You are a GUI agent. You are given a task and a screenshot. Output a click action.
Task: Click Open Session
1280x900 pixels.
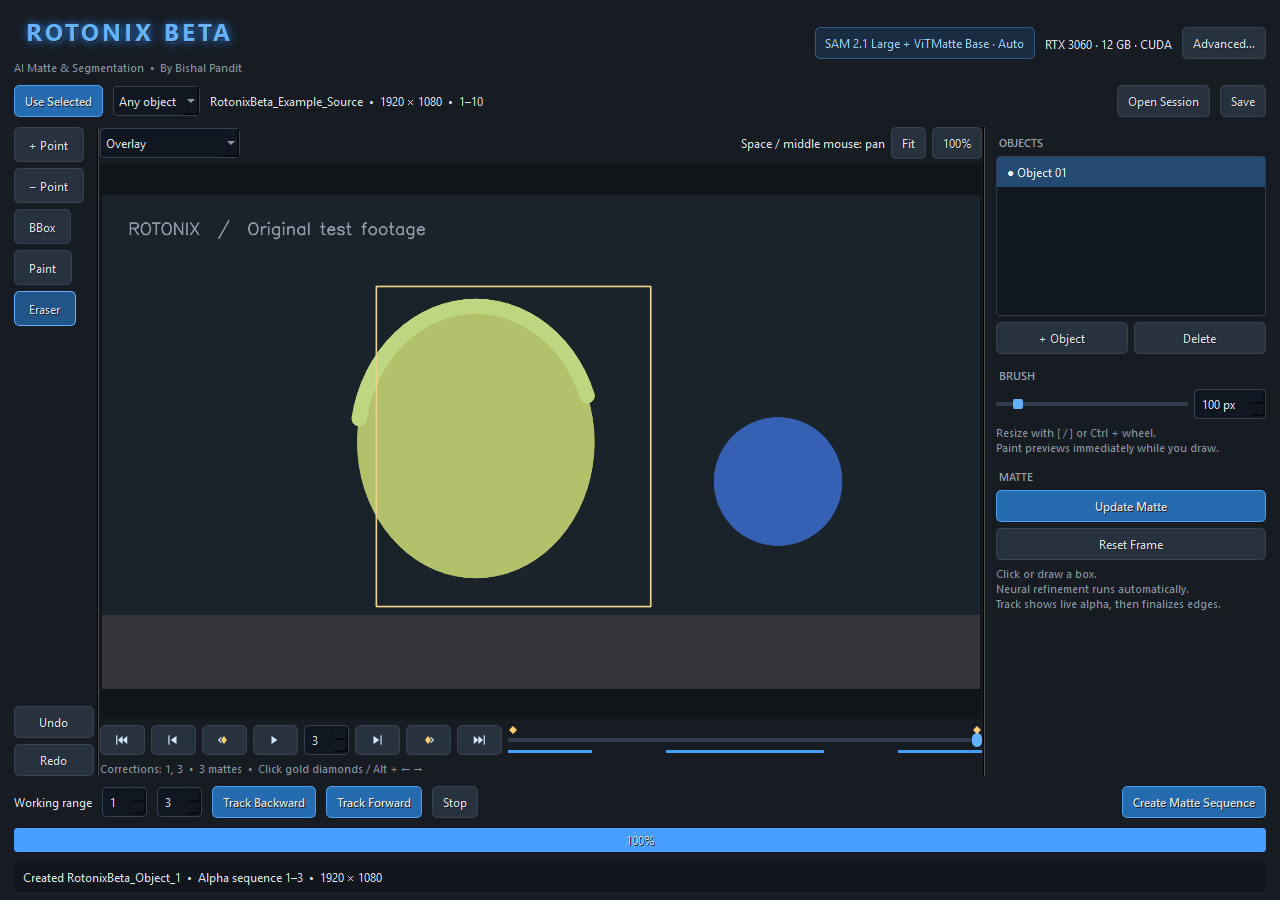coord(1163,102)
